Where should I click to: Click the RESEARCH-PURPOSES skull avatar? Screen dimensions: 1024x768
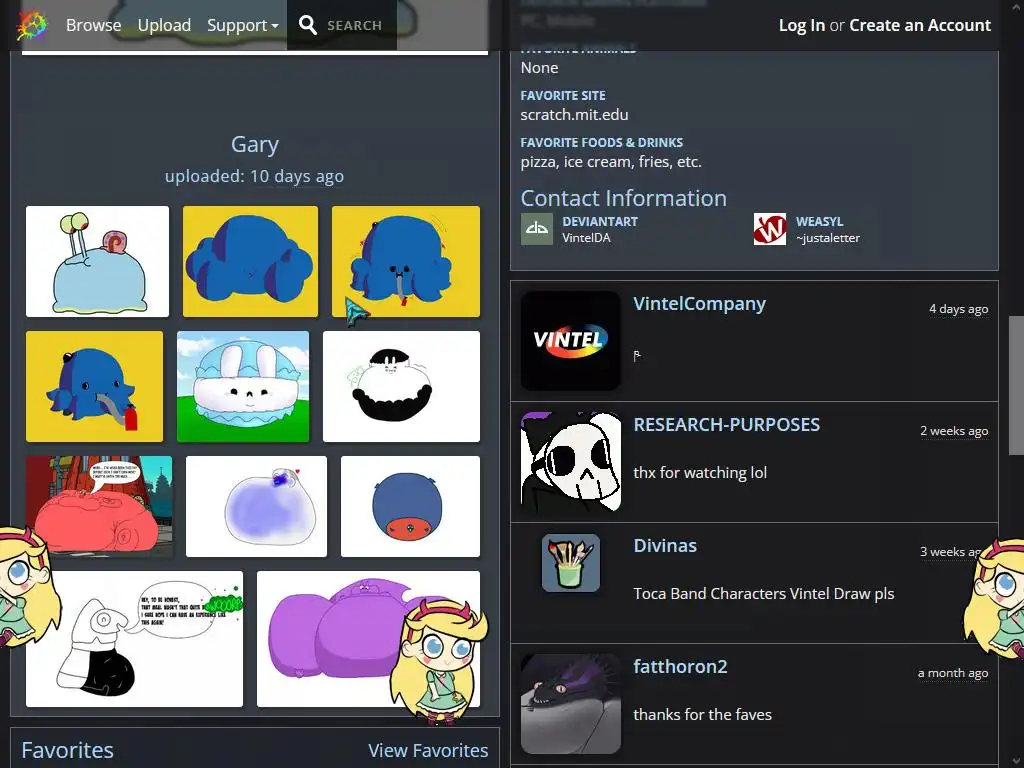[x=571, y=462]
